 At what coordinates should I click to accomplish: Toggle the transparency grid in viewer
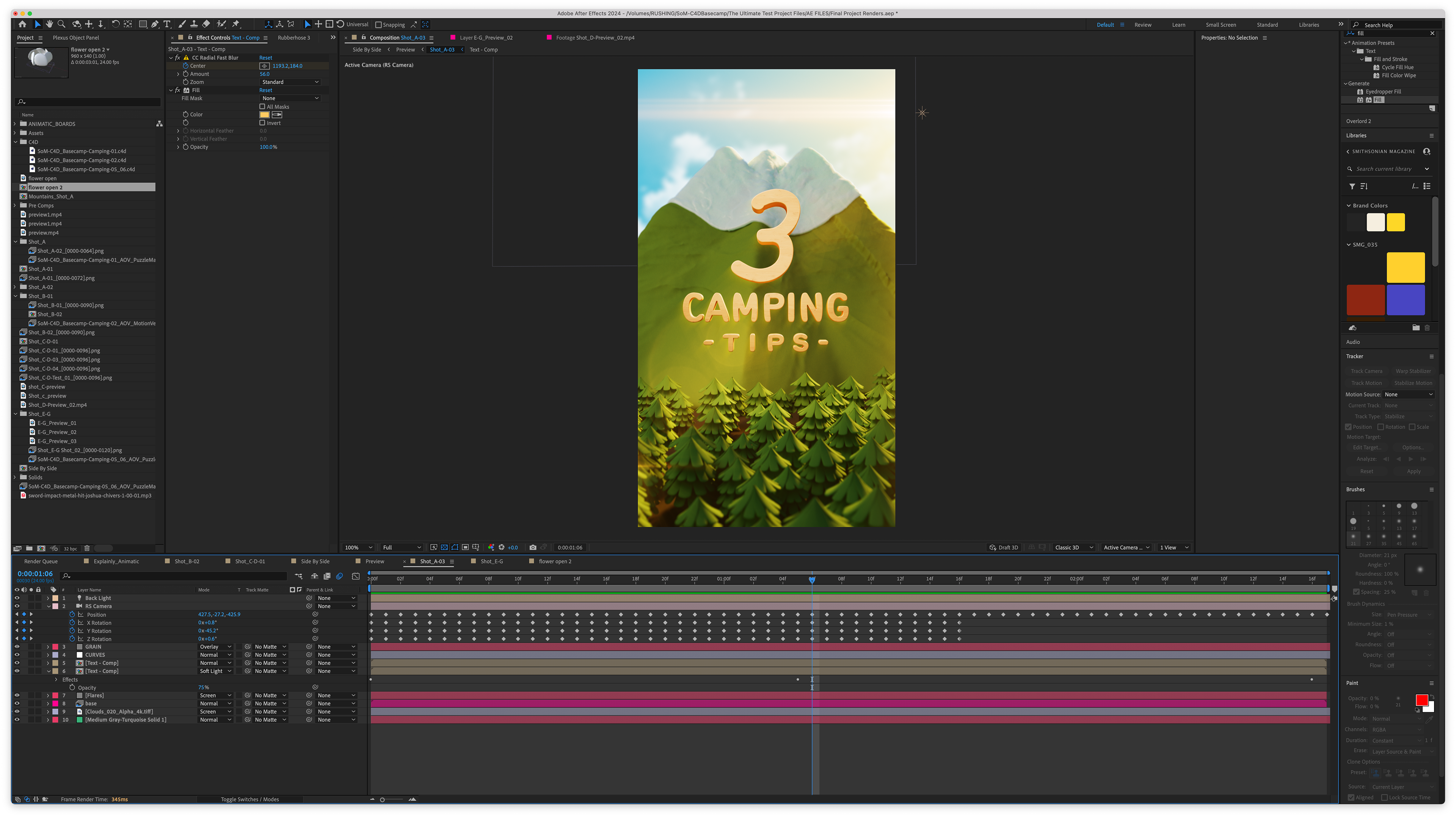(444, 547)
